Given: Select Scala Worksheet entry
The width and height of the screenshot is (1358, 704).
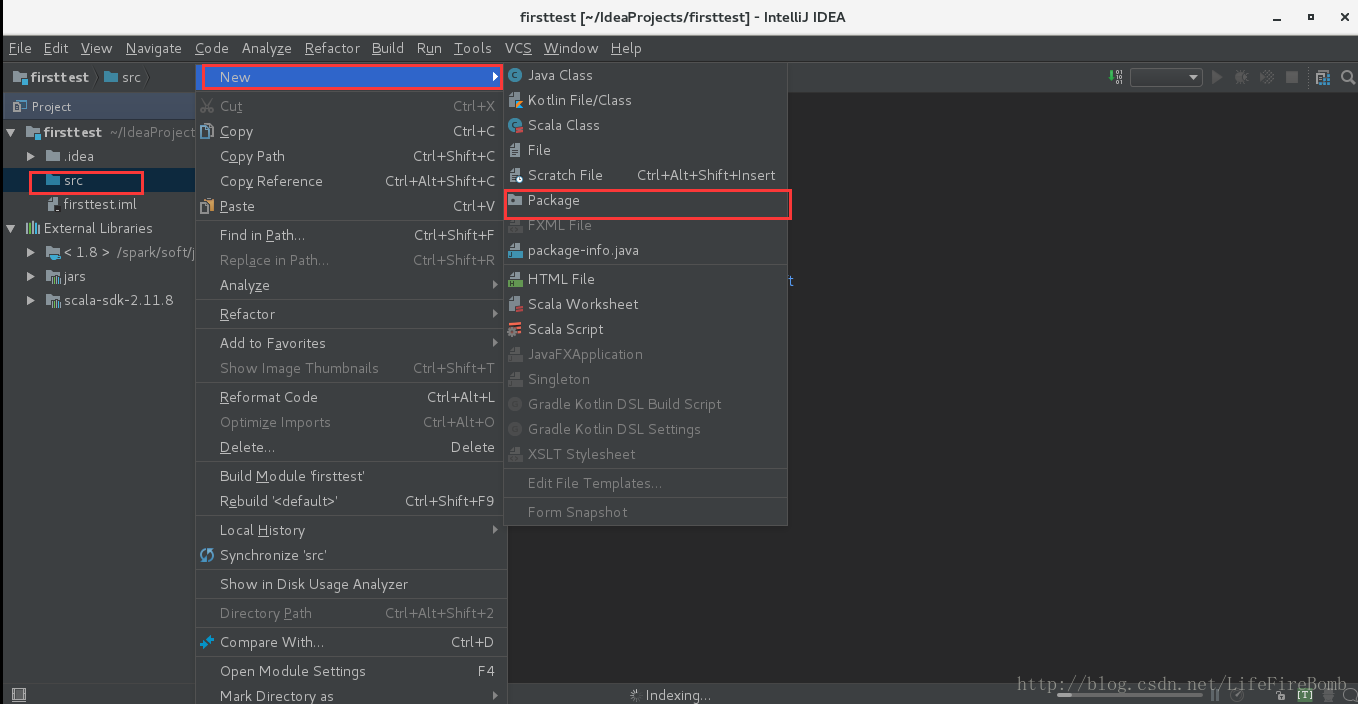Looking at the screenshot, I should [x=648, y=304].
